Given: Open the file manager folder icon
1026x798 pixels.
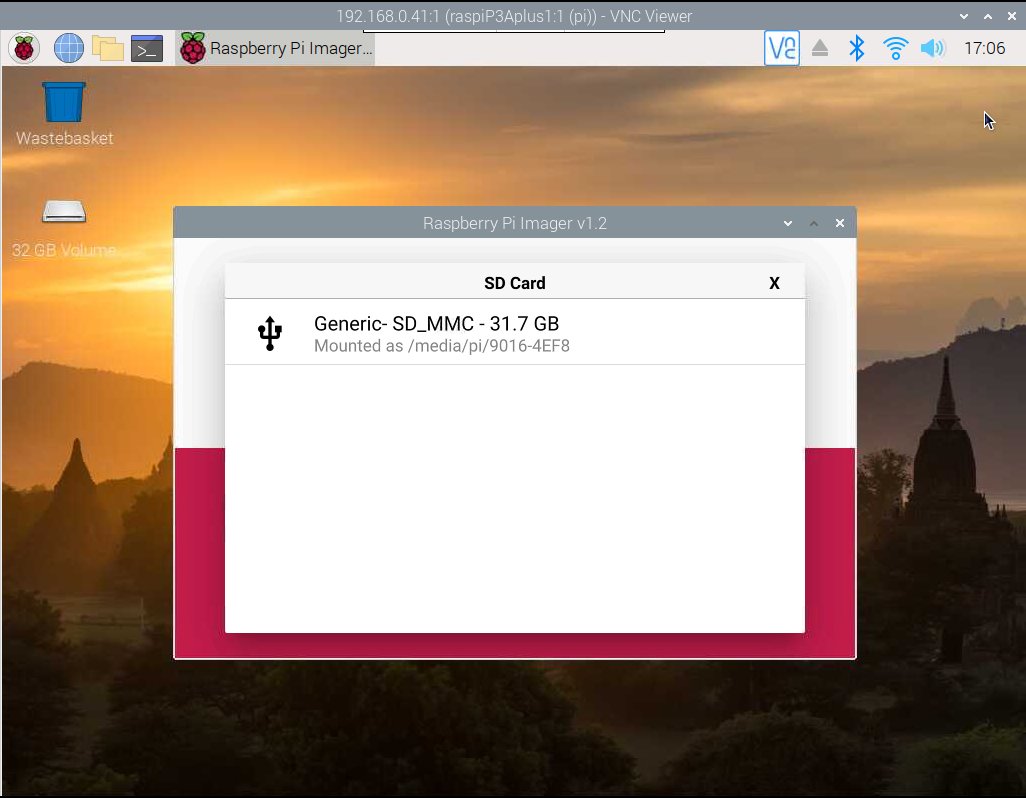Looking at the screenshot, I should (x=108, y=48).
